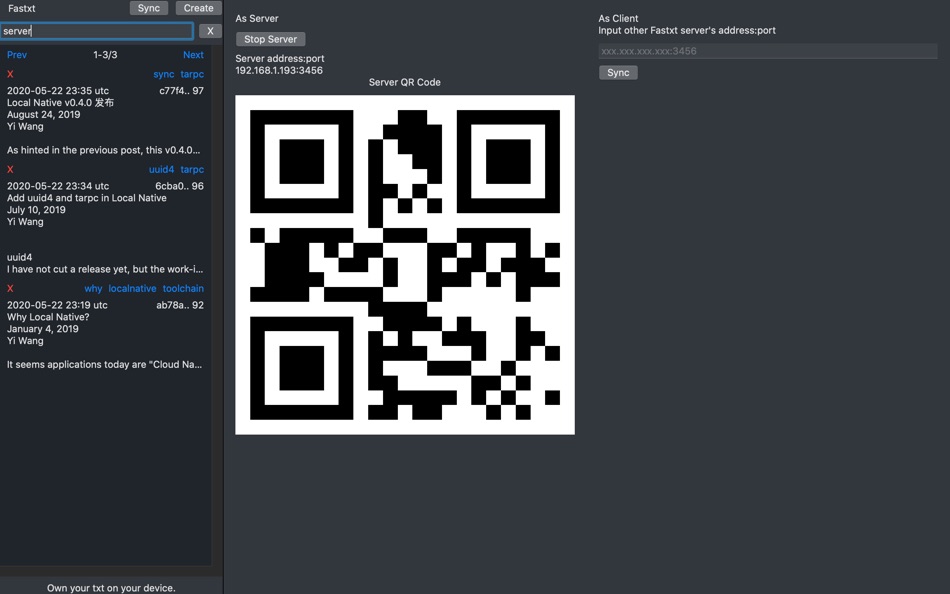The width and height of the screenshot is (950, 594).
Task: Delete the 'Why Local Native?' note via the red X
Action: (x=10, y=289)
